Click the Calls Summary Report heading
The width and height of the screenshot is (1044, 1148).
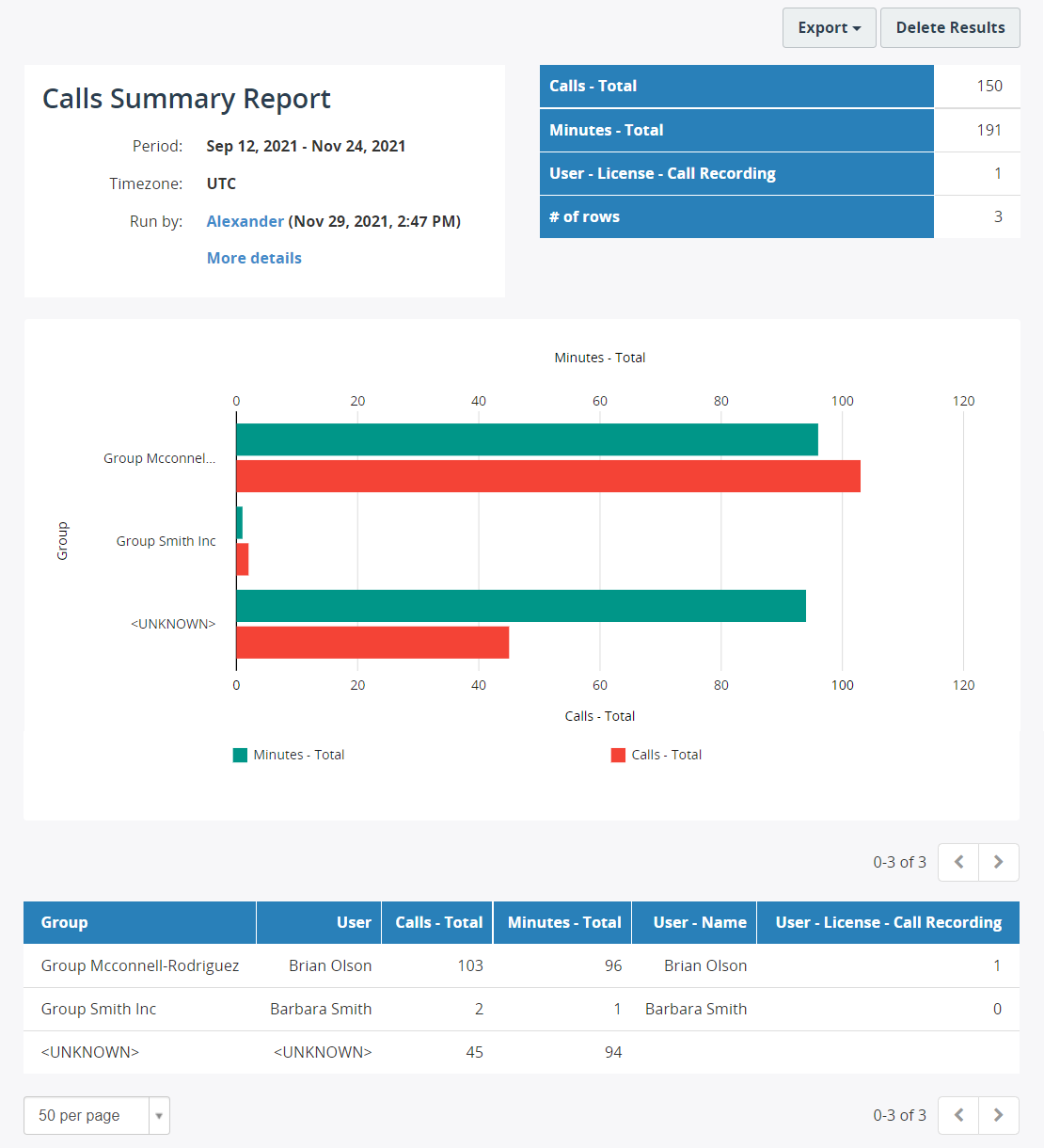click(x=186, y=99)
